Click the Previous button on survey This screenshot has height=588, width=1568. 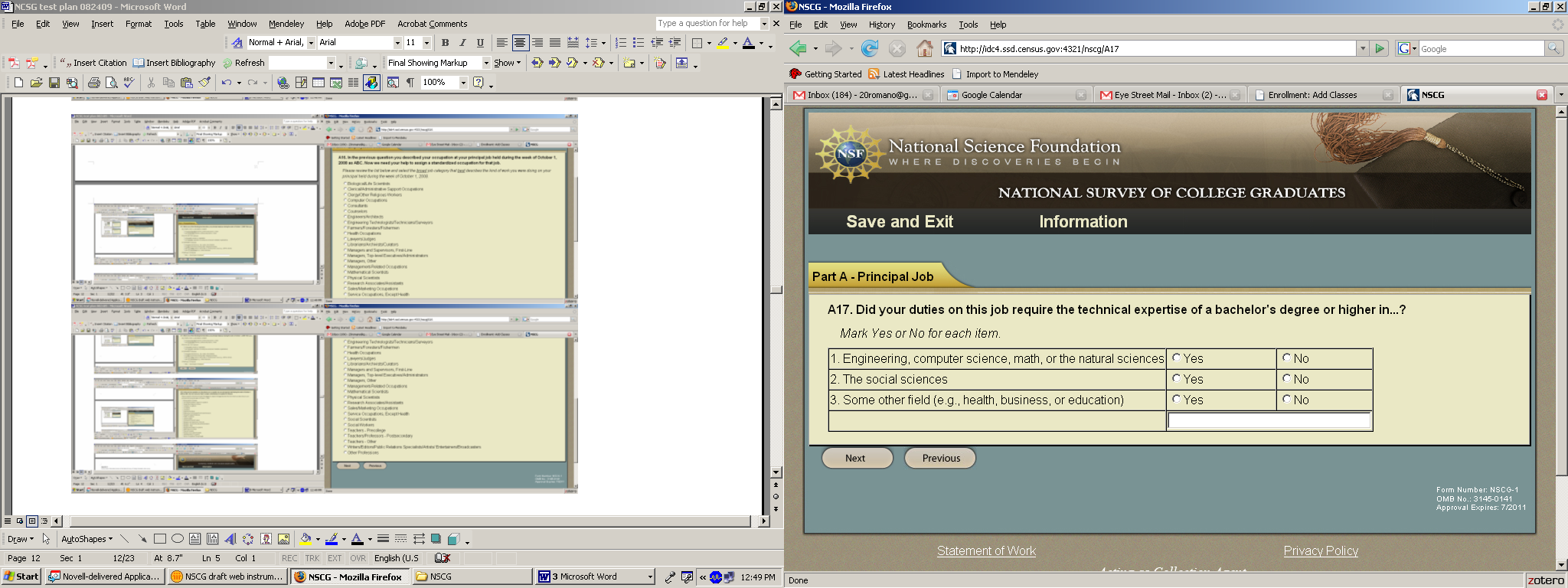click(940, 458)
